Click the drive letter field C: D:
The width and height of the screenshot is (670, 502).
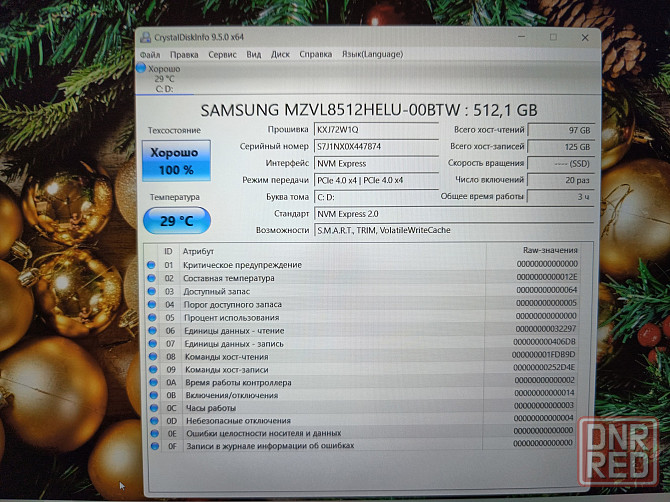click(x=376, y=197)
